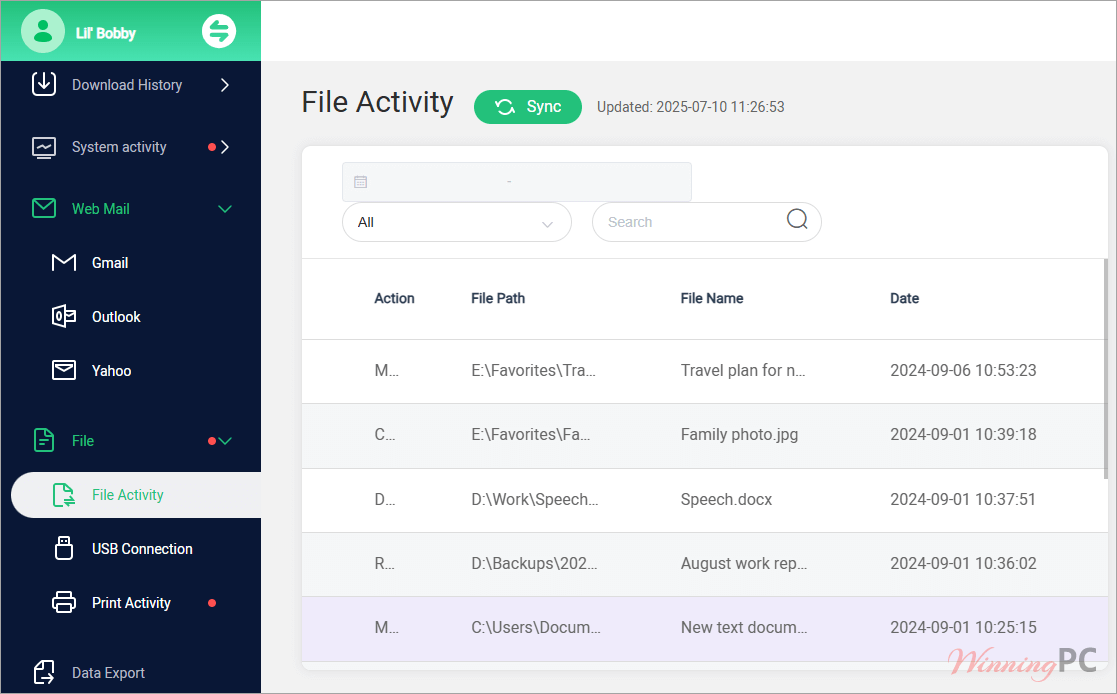Click the Outlook icon in sidebar
Viewport: 1117px width, 694px height.
[64, 316]
